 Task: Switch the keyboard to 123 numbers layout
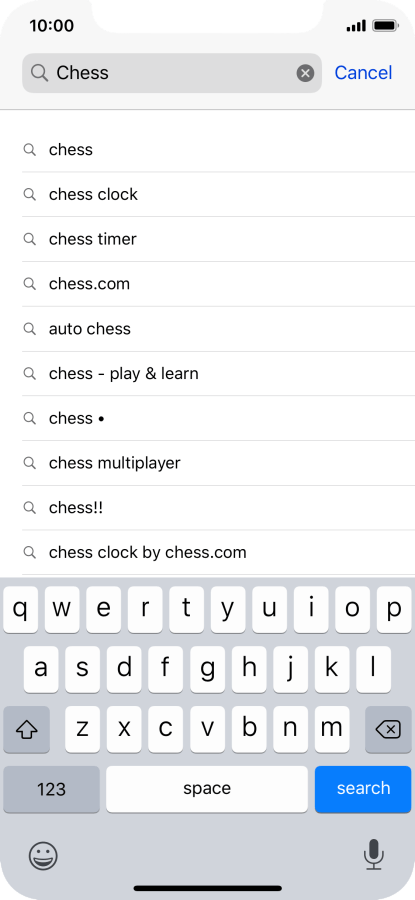pos(52,789)
